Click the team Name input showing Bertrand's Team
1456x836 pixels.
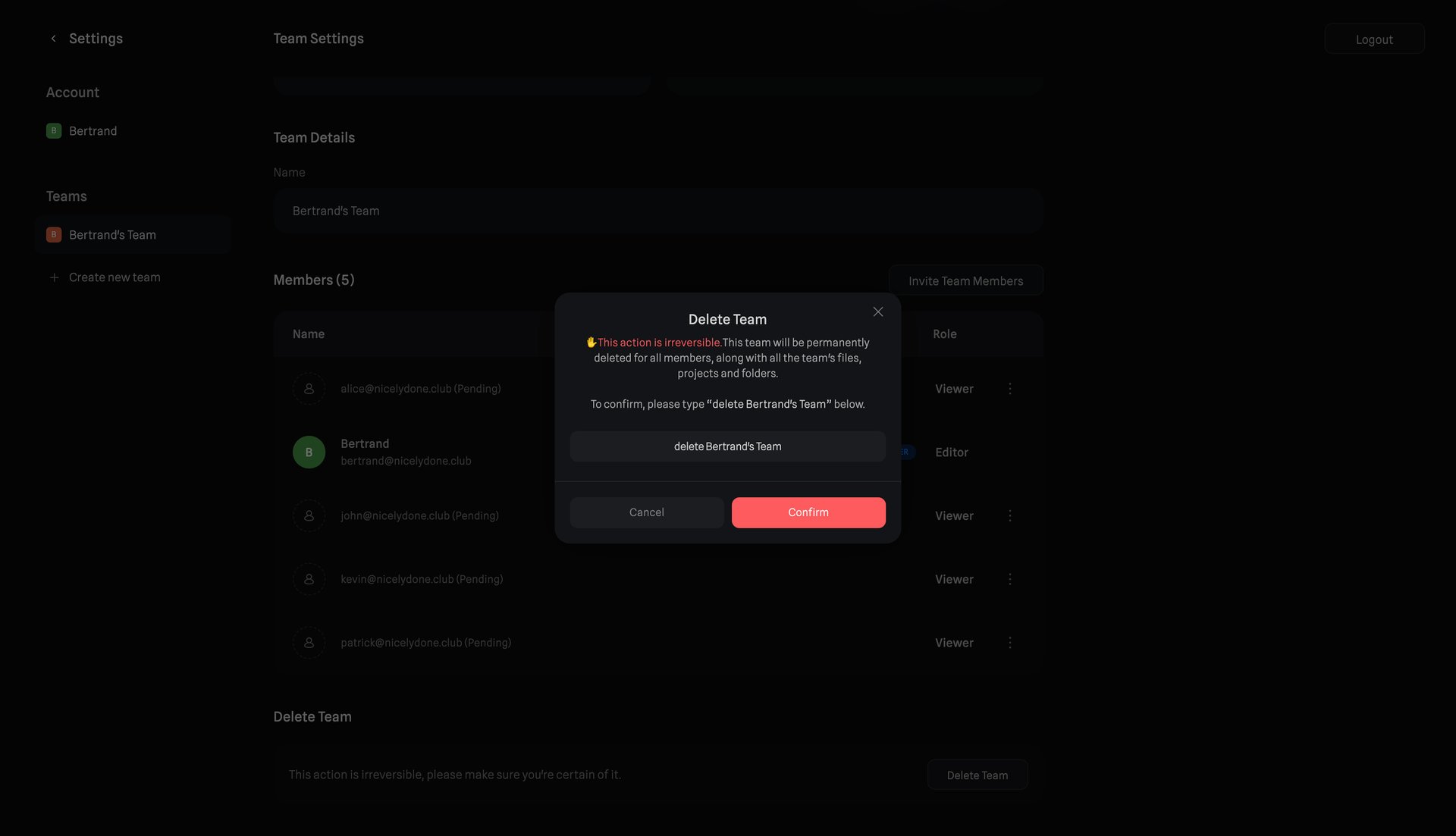(x=657, y=210)
